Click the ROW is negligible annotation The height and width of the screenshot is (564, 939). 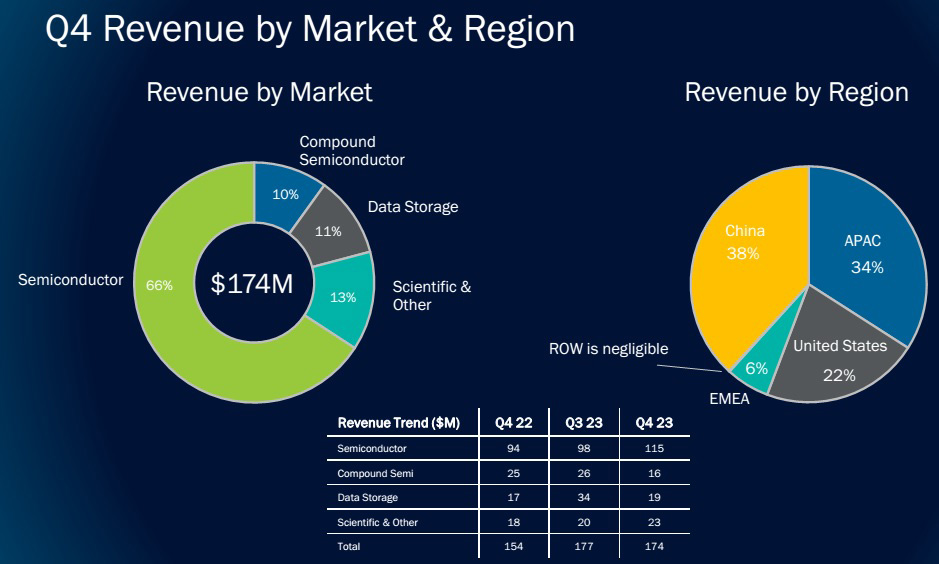608,349
